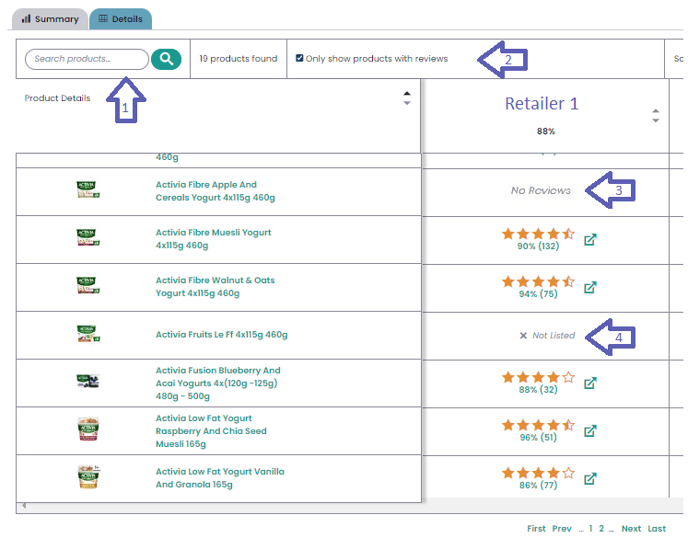Image resolution: width=688 pixels, height=538 pixels.
Task: Click thumbnail of Raspberry And Chia Seed Muesli
Action: pyautogui.click(x=88, y=429)
